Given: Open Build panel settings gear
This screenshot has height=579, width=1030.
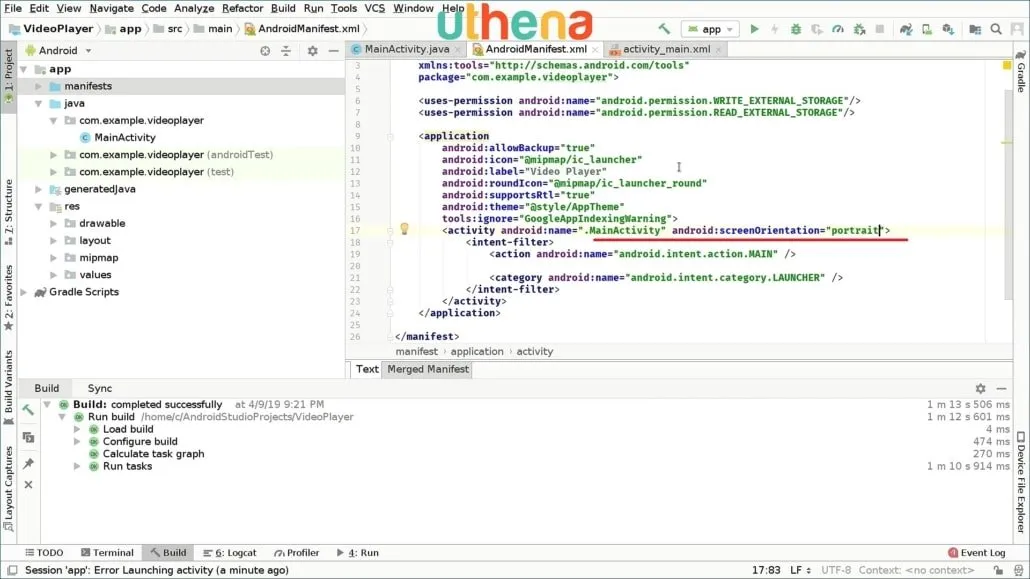Looking at the screenshot, I should pyautogui.click(x=980, y=388).
